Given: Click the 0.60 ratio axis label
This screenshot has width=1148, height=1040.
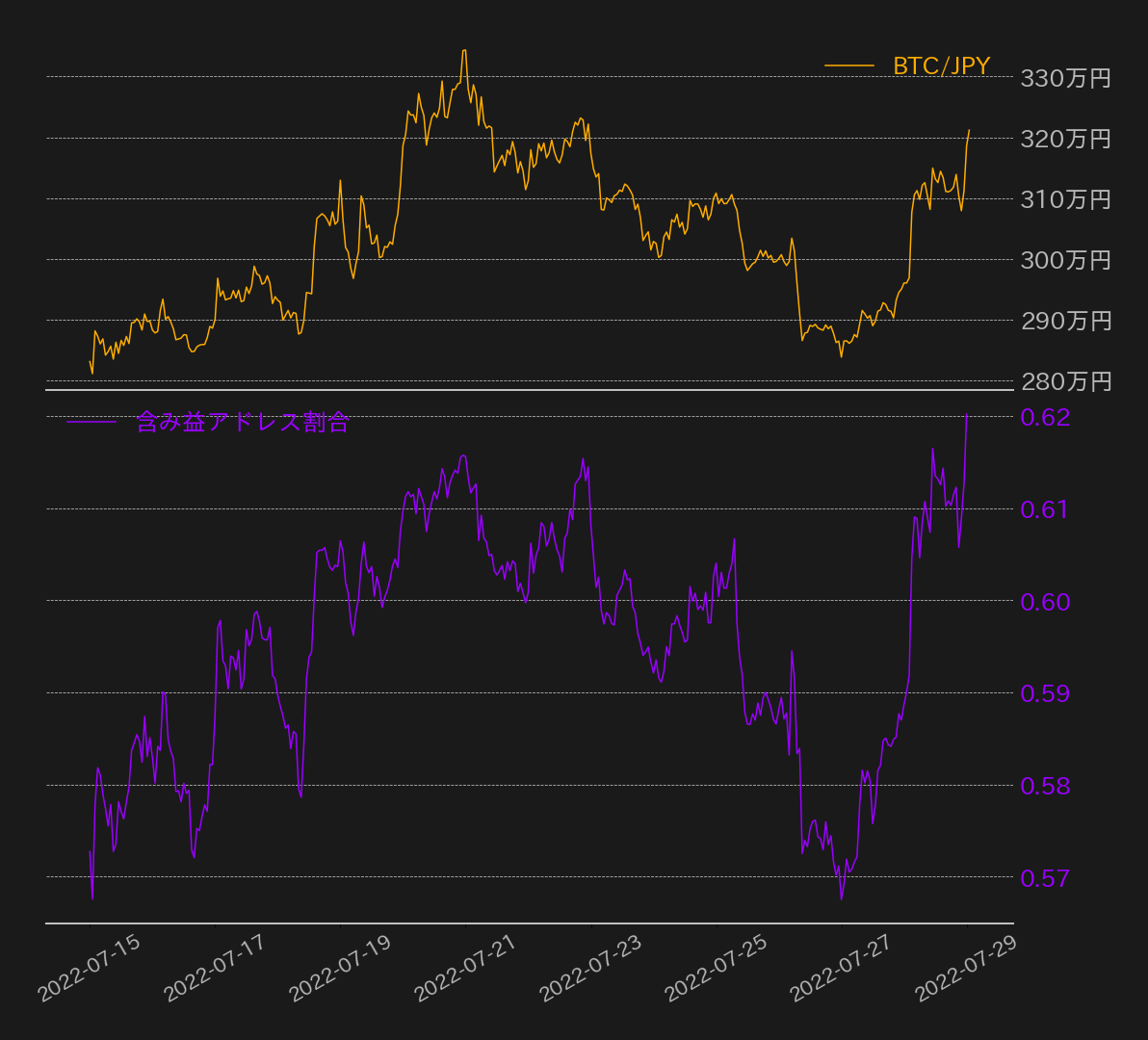Looking at the screenshot, I should (x=1046, y=602).
